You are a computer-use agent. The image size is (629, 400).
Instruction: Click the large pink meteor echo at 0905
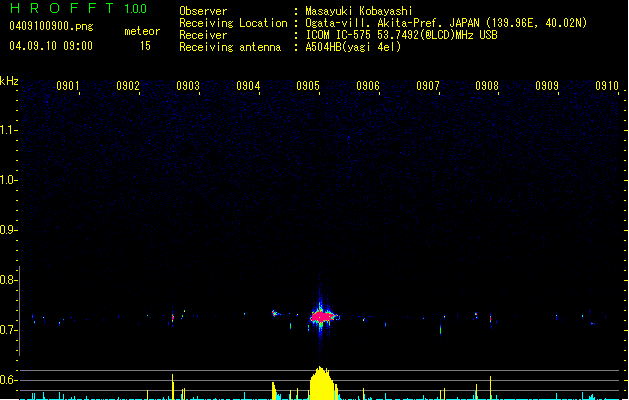(x=321, y=317)
